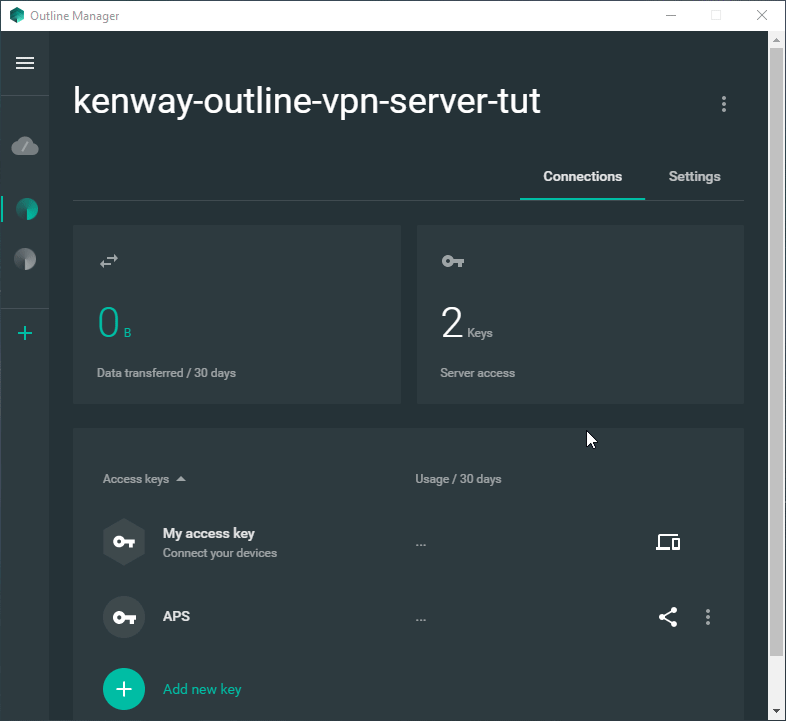The height and width of the screenshot is (721, 786).
Task: Click the plus icon to add server
Action: [26, 333]
